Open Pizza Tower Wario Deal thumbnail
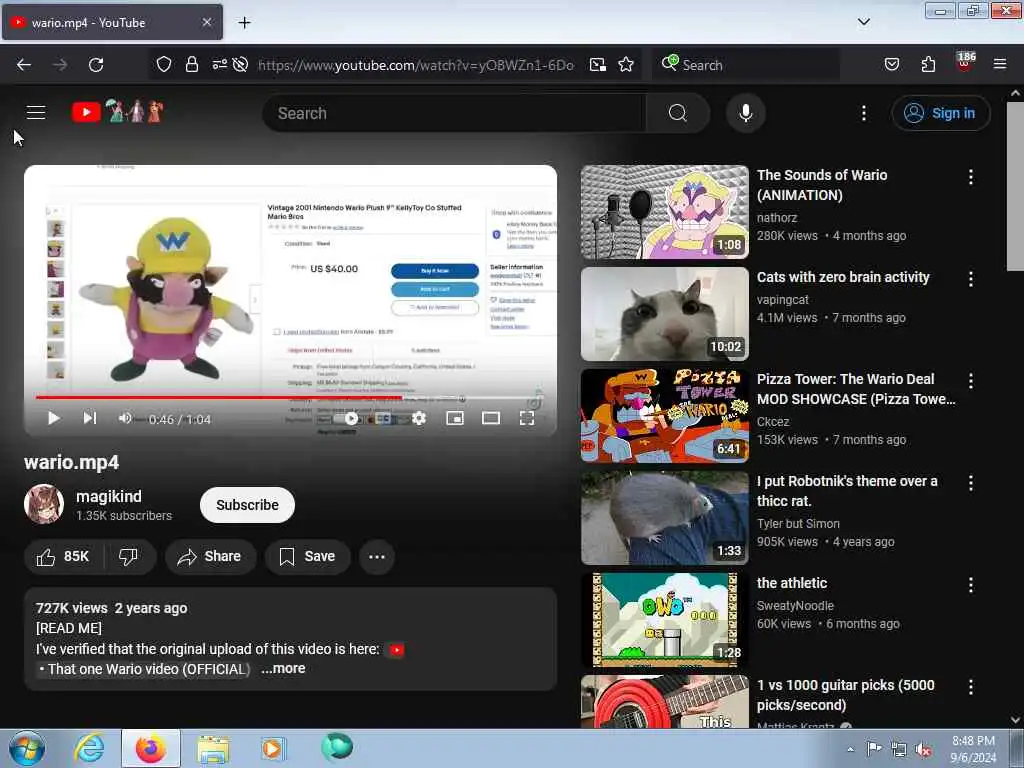This screenshot has width=1024, height=768. (664, 415)
